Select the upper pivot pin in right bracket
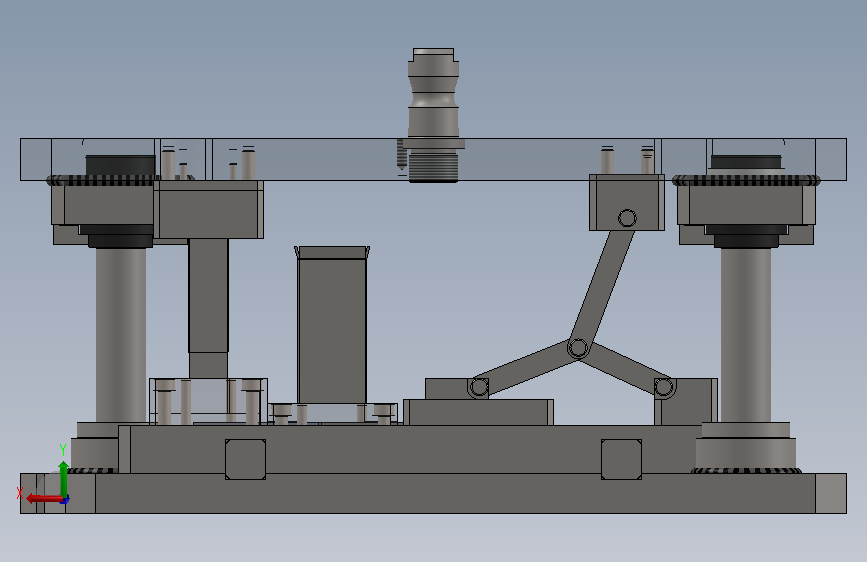Viewport: 867px width, 562px height. [x=627, y=218]
